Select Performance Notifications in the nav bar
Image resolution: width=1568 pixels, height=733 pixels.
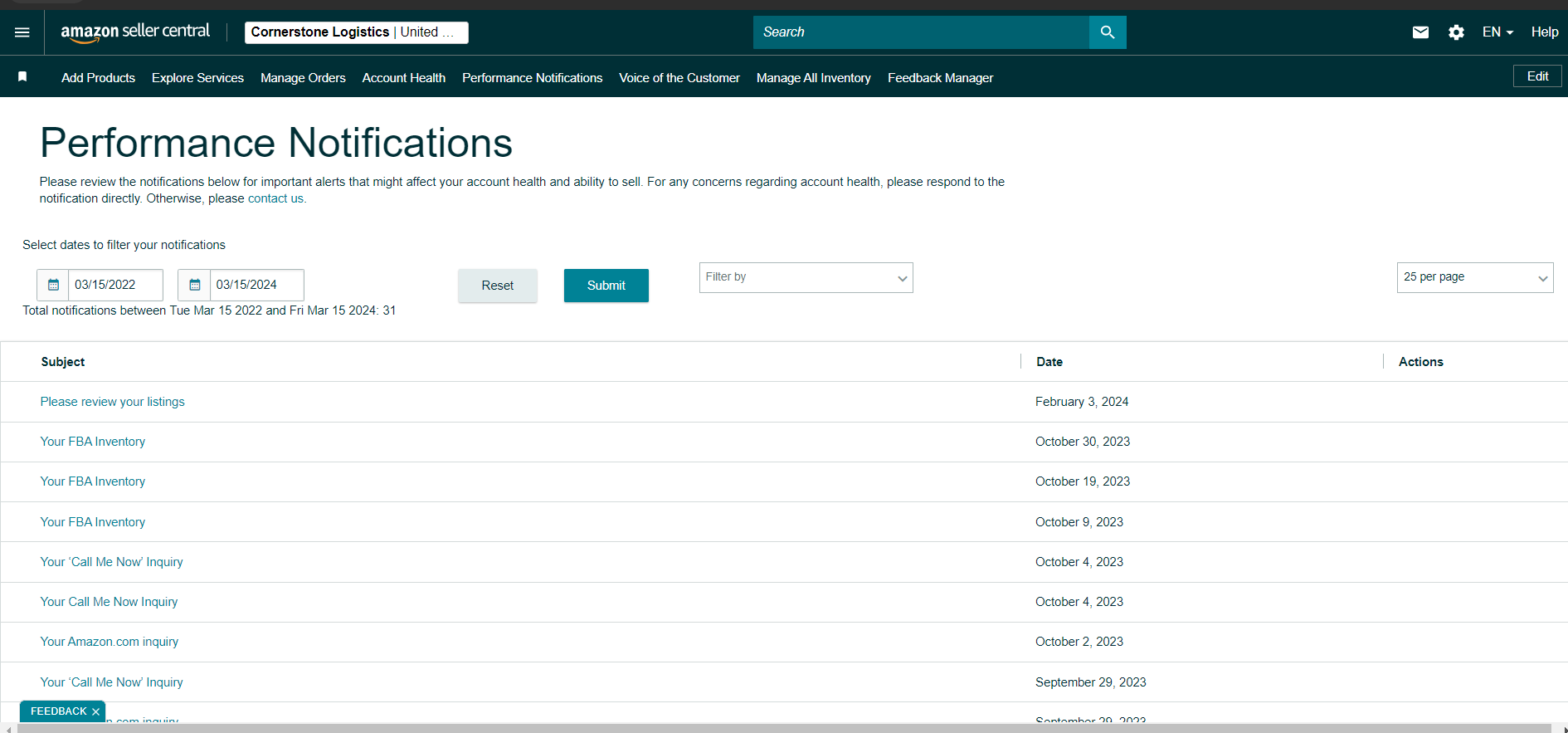[x=532, y=77]
